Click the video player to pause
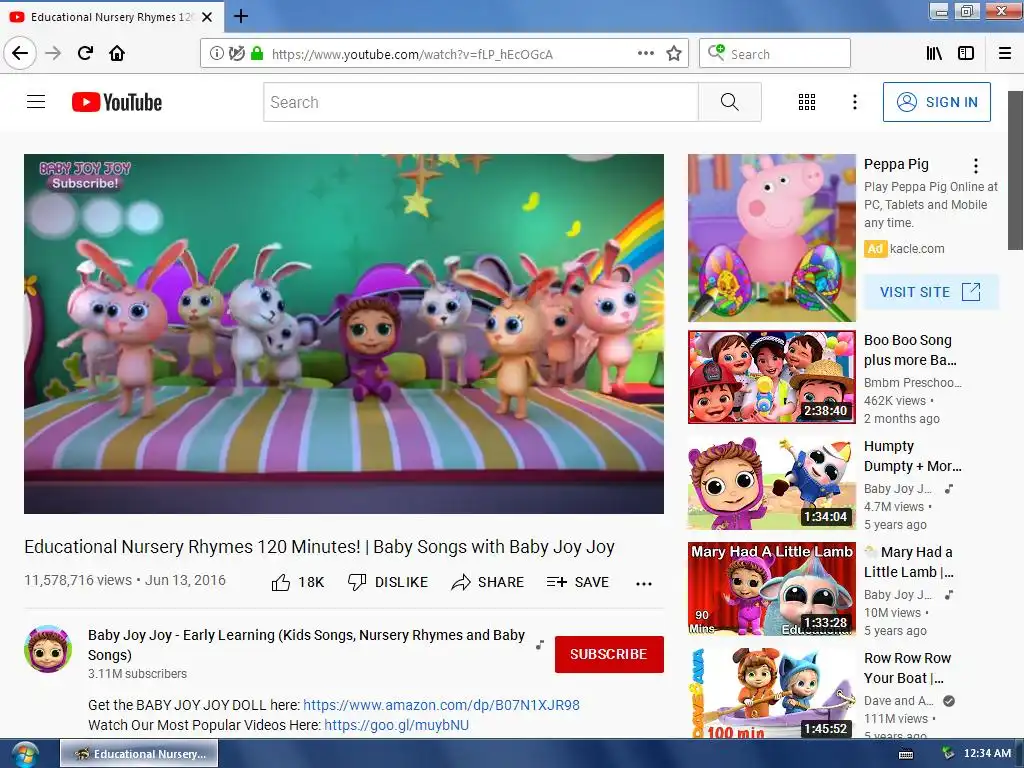 (344, 334)
